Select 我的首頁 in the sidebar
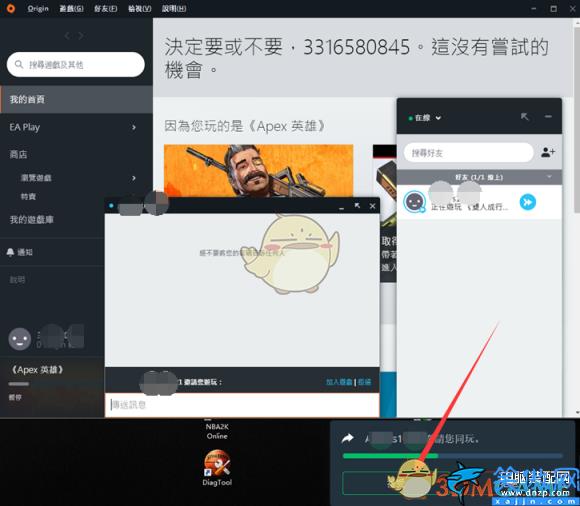Viewport: 580px width, 506px height. [76, 99]
